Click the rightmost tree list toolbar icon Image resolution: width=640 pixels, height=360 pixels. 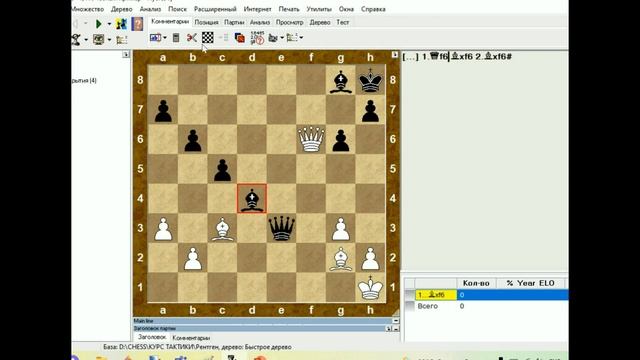pos(292,38)
